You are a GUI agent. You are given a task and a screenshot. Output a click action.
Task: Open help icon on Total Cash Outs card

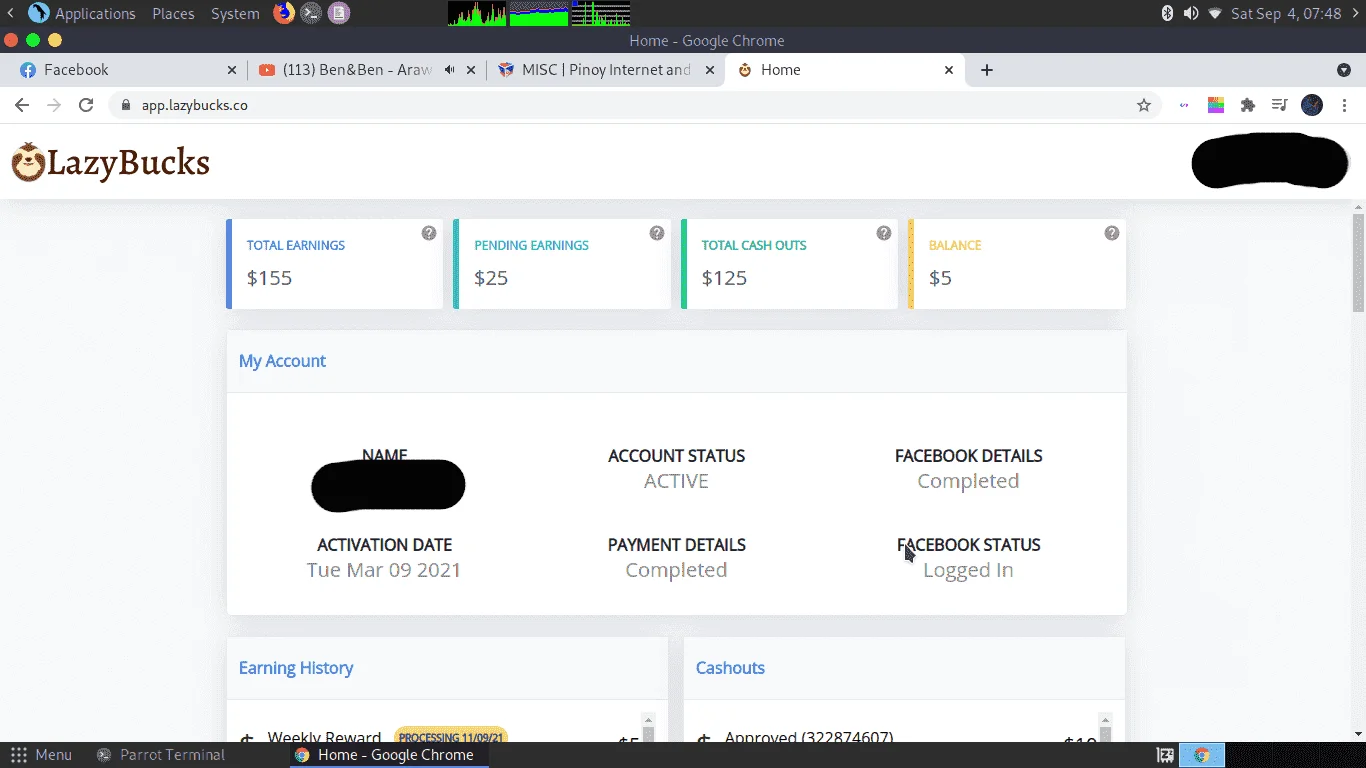(x=884, y=233)
